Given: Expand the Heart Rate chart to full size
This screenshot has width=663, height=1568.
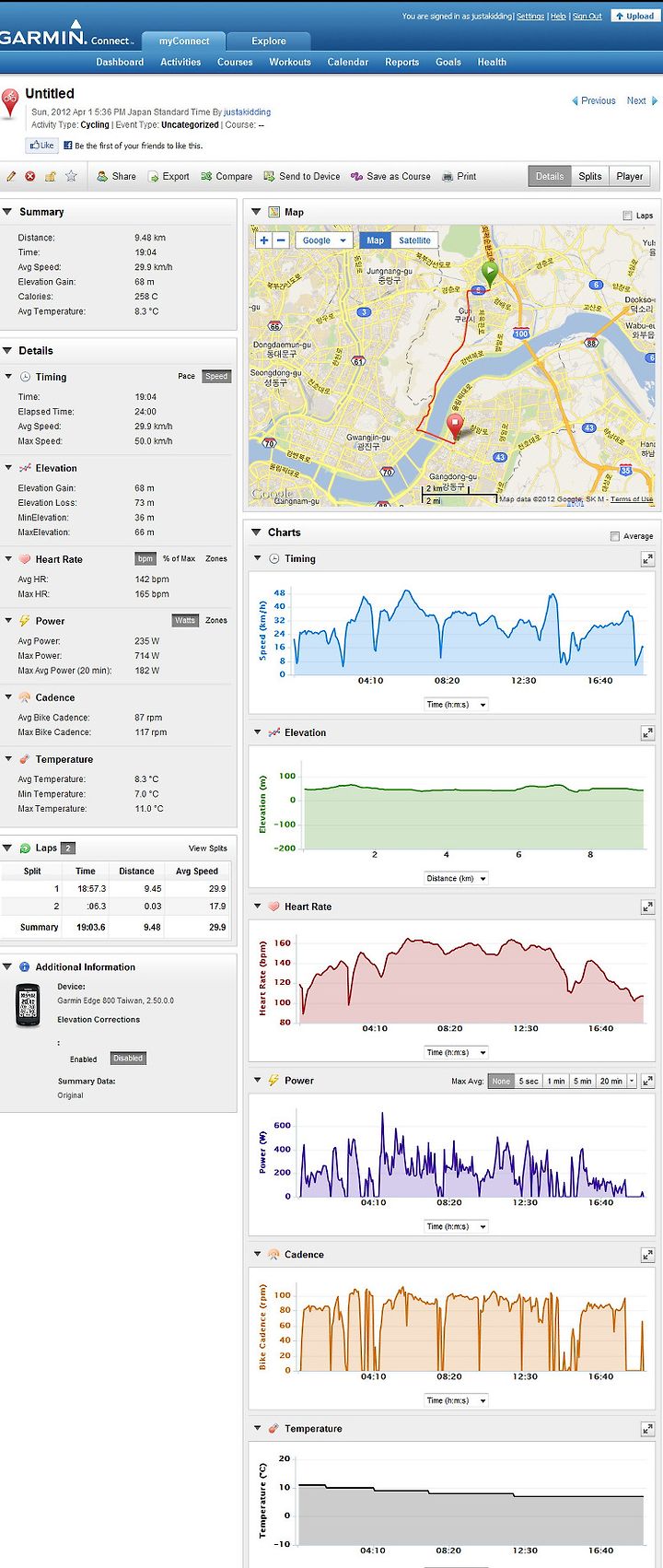Looking at the screenshot, I should click(647, 907).
